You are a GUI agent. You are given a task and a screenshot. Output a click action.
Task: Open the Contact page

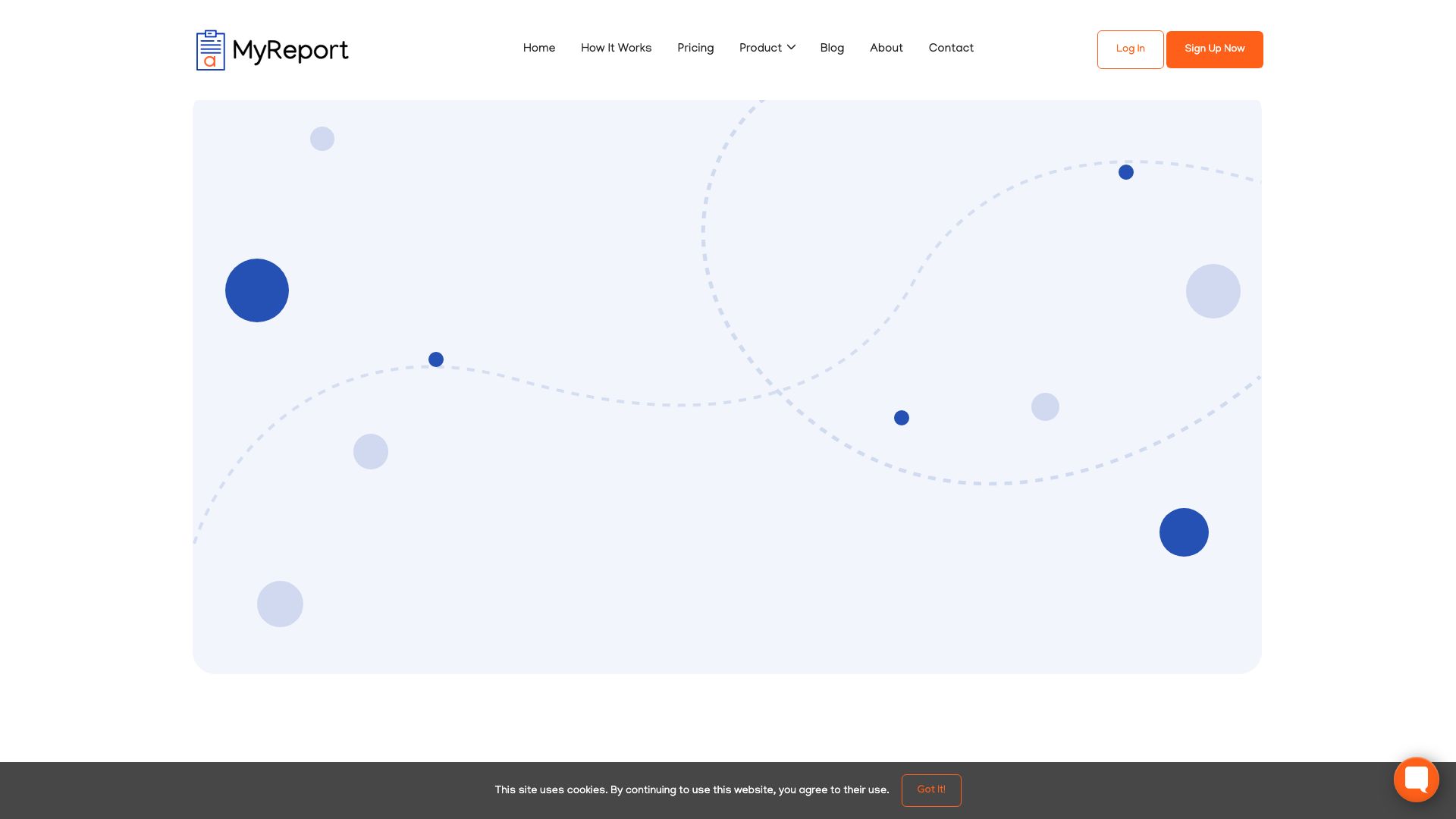(951, 49)
